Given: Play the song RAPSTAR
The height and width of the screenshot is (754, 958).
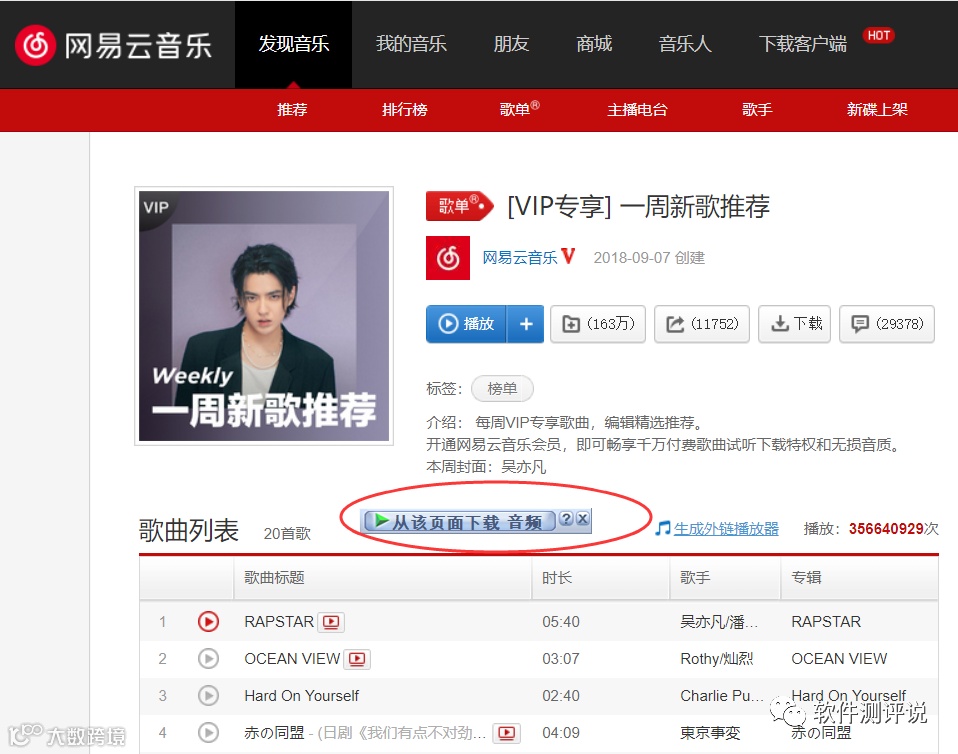Looking at the screenshot, I should (208, 622).
